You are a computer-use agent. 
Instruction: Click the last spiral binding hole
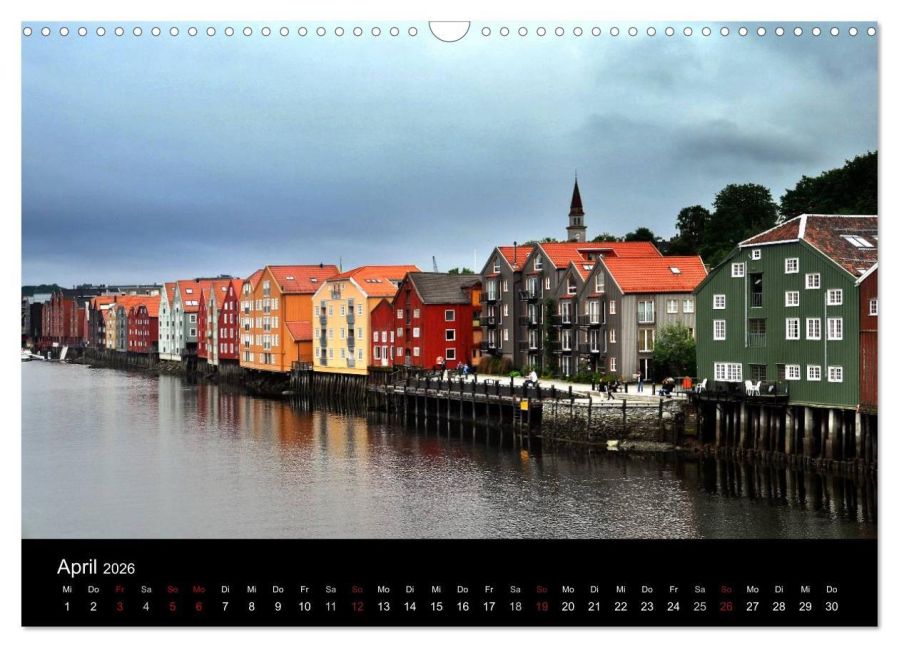(871, 32)
